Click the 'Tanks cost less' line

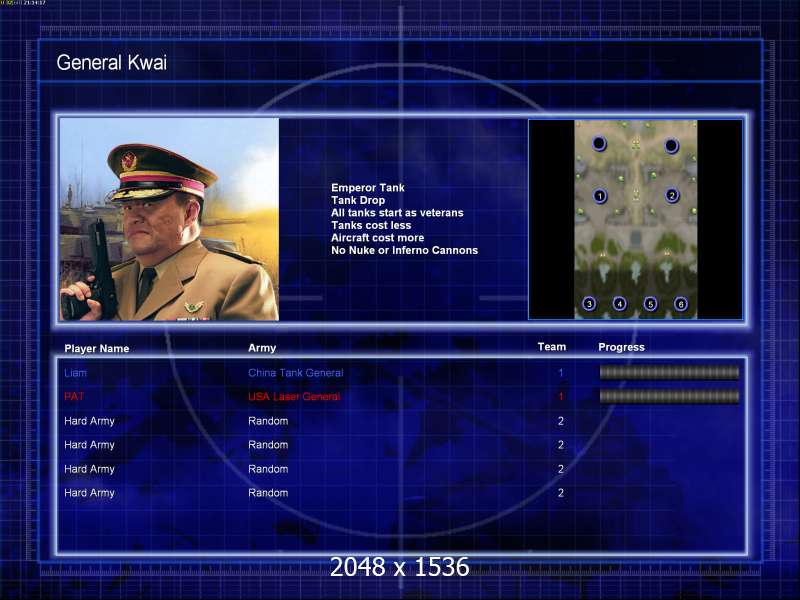click(371, 226)
